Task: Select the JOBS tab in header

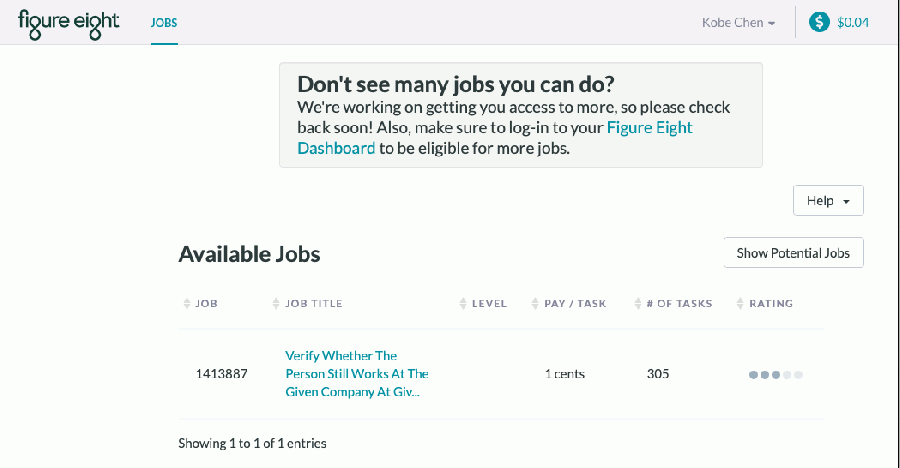Action: pyautogui.click(x=164, y=22)
